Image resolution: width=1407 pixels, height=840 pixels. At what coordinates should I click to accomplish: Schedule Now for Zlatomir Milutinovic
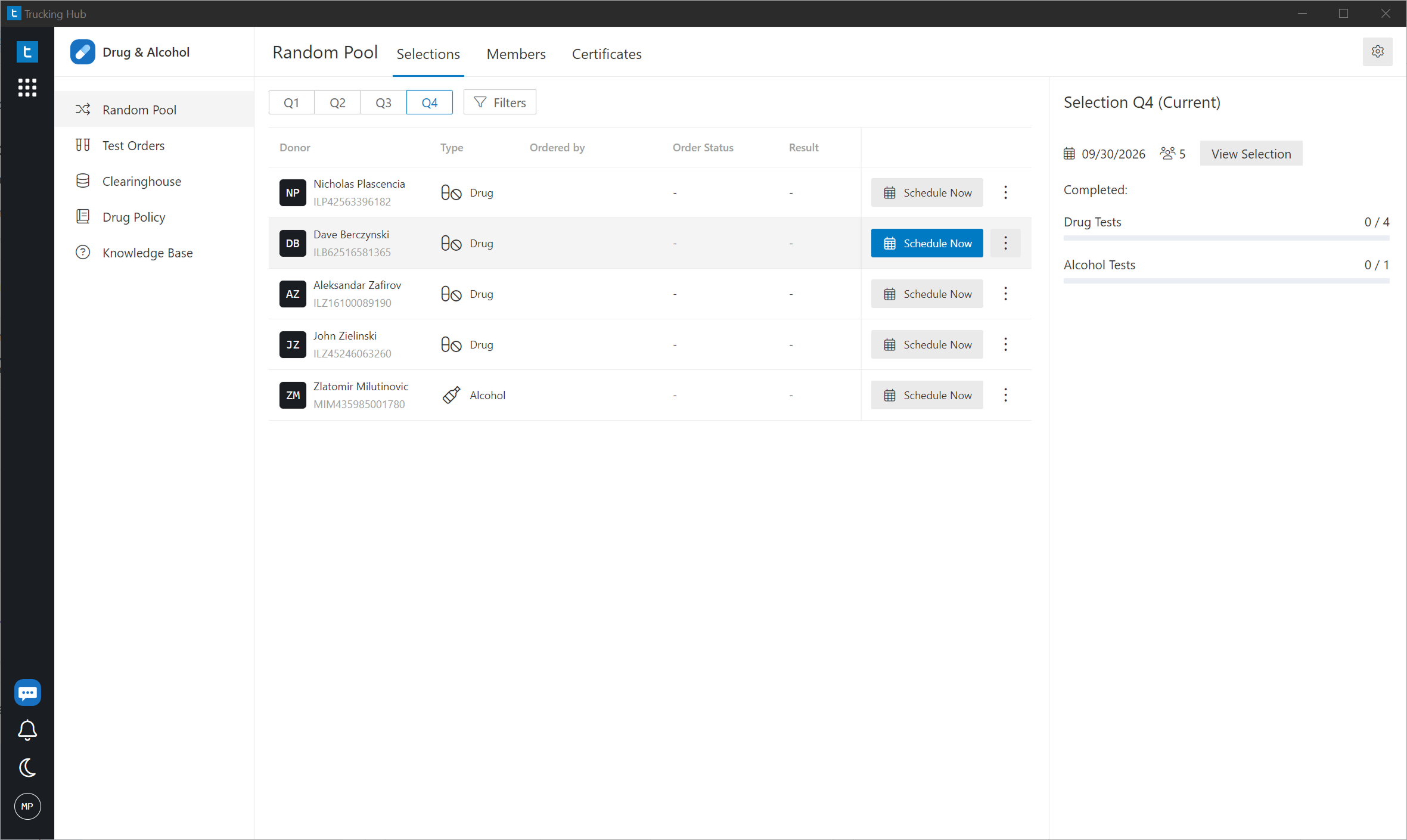(927, 395)
